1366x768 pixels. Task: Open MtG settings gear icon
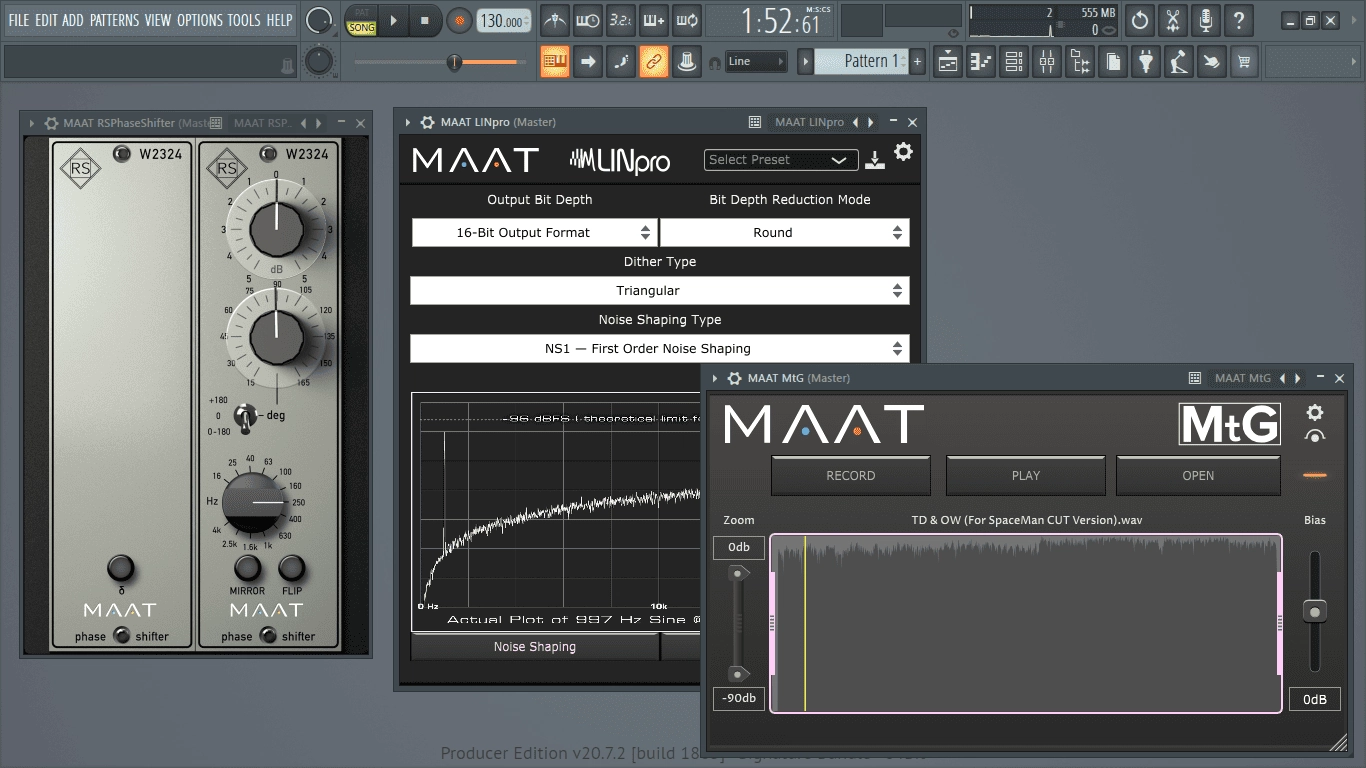1315,412
